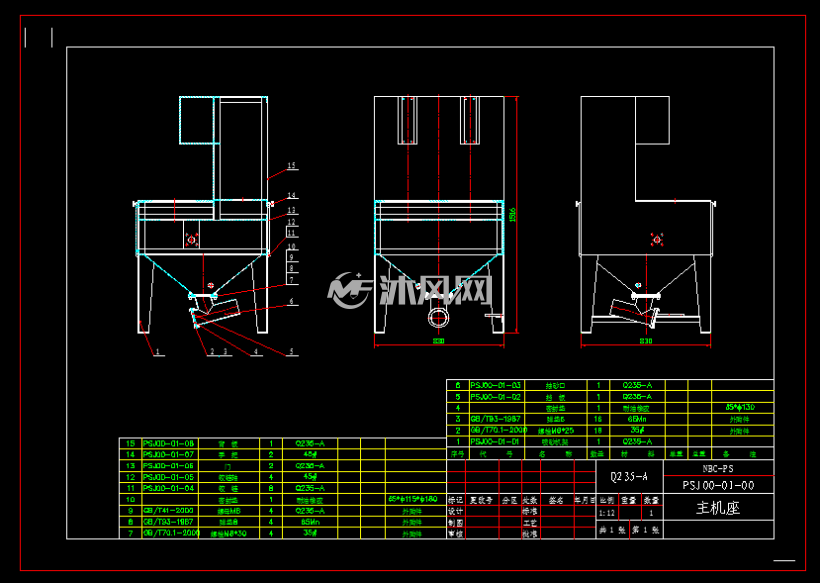This screenshot has width=820, height=583.
Task: Select balloon callout 6 on left view
Action: (292, 302)
